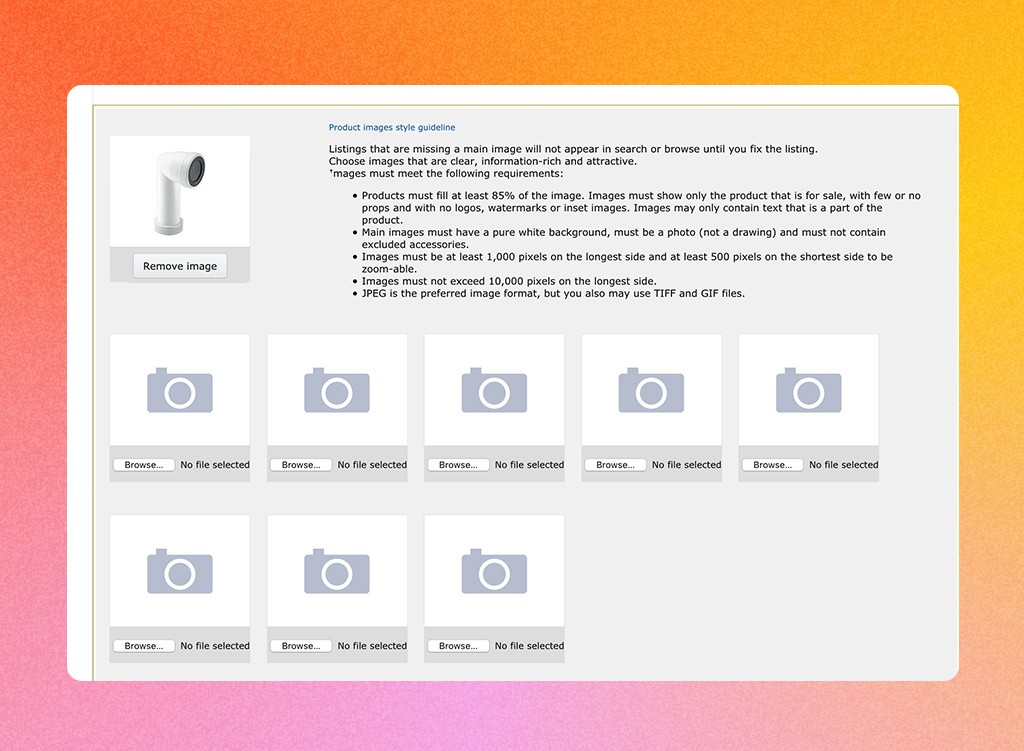Select the uploaded pipe elbow product thumbnail
This screenshot has width=1024, height=751.
click(x=180, y=191)
